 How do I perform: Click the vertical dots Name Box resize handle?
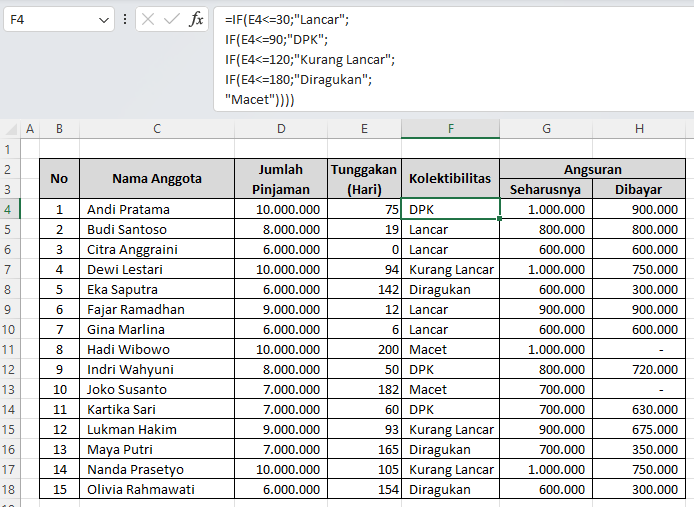(124, 19)
